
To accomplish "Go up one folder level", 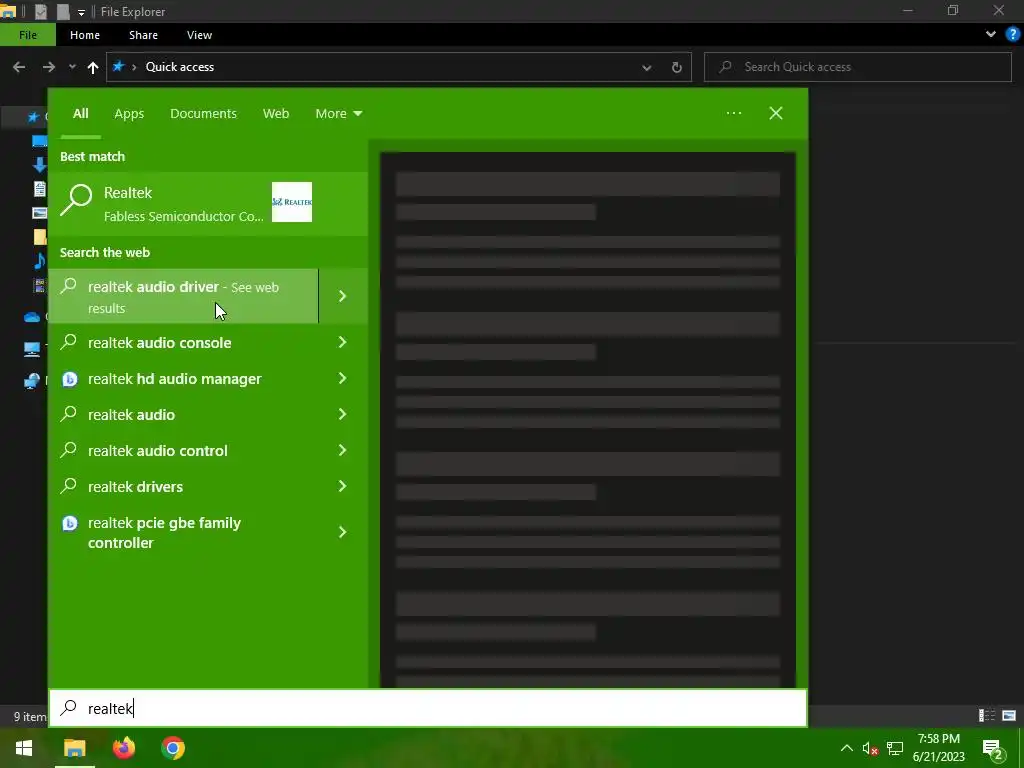I will click(x=93, y=67).
